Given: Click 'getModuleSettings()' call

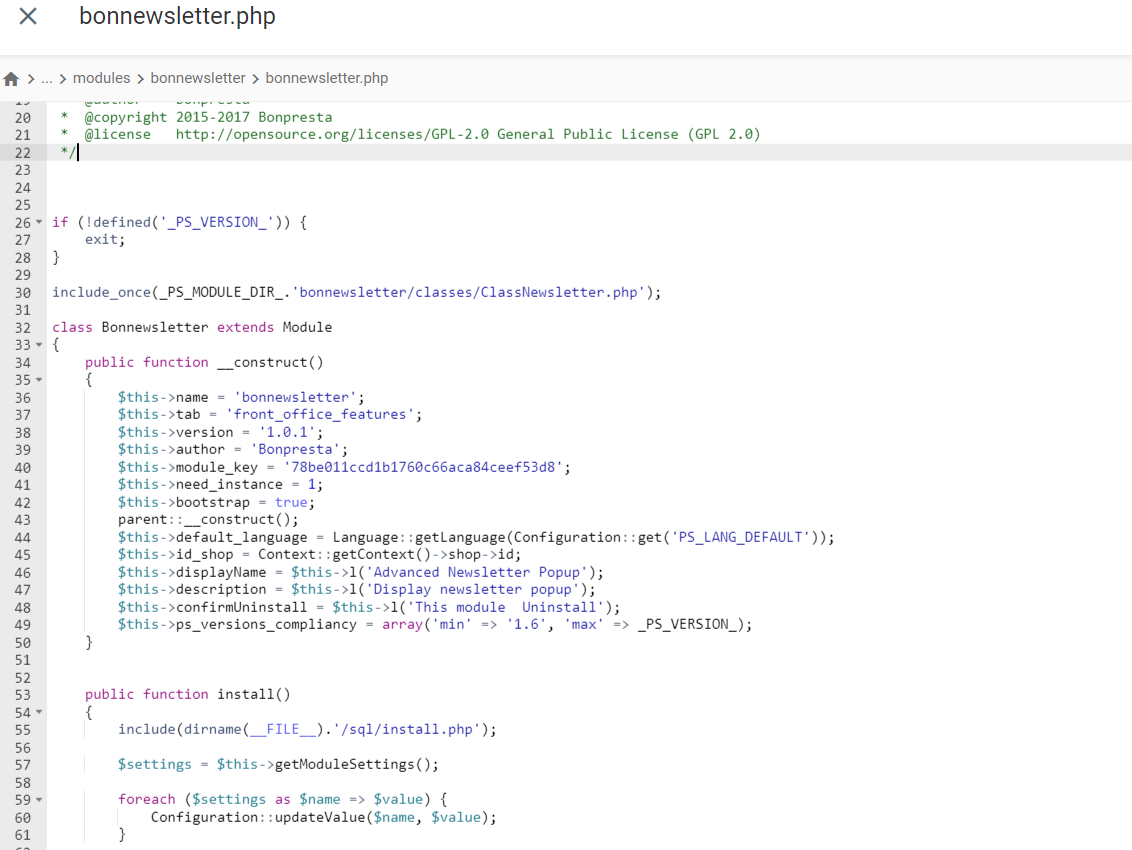Looking at the screenshot, I should coord(353,765).
